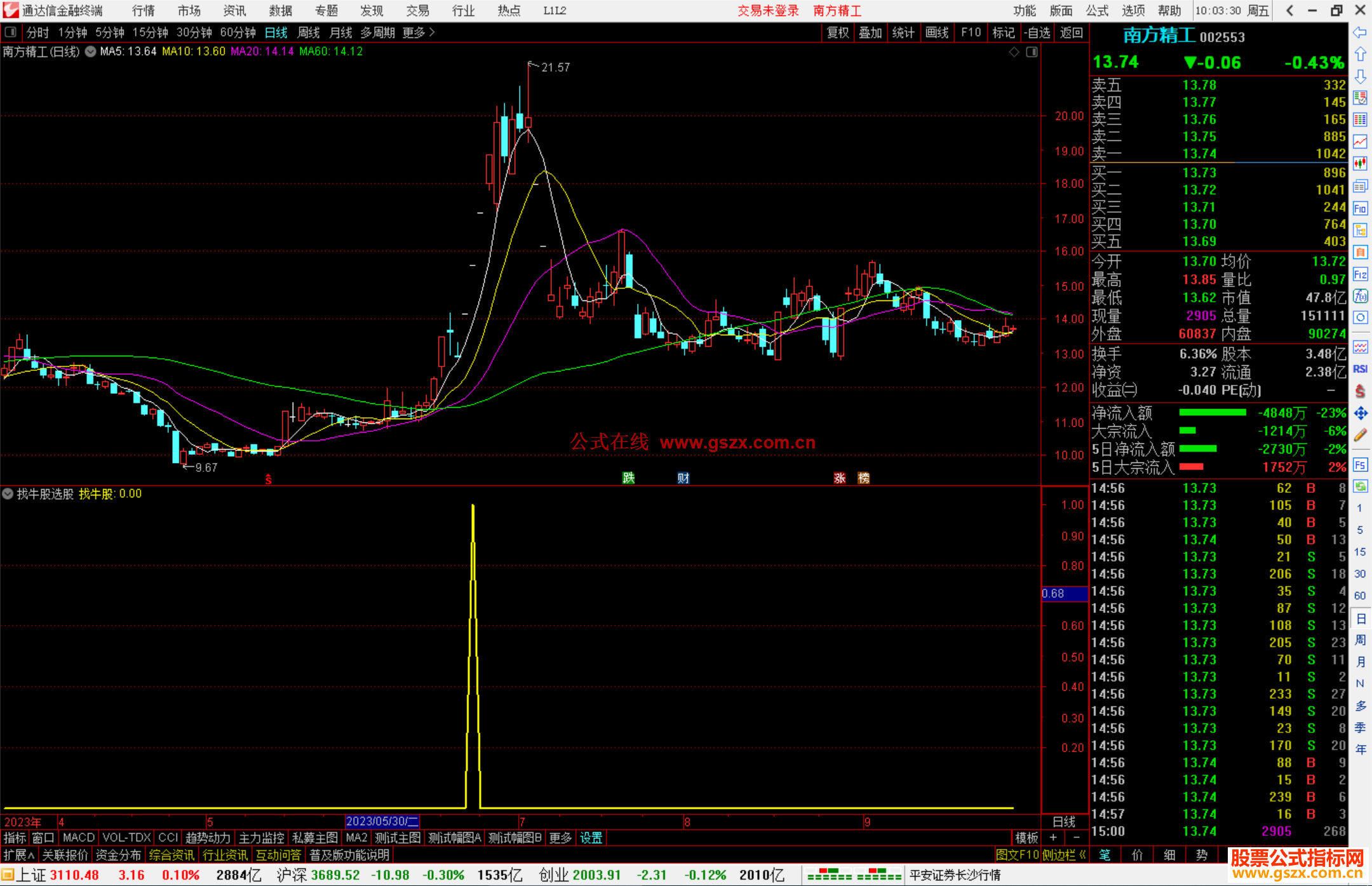Click the four-way move arrows icon
This screenshot has height=886, width=1372.
click(x=1360, y=413)
